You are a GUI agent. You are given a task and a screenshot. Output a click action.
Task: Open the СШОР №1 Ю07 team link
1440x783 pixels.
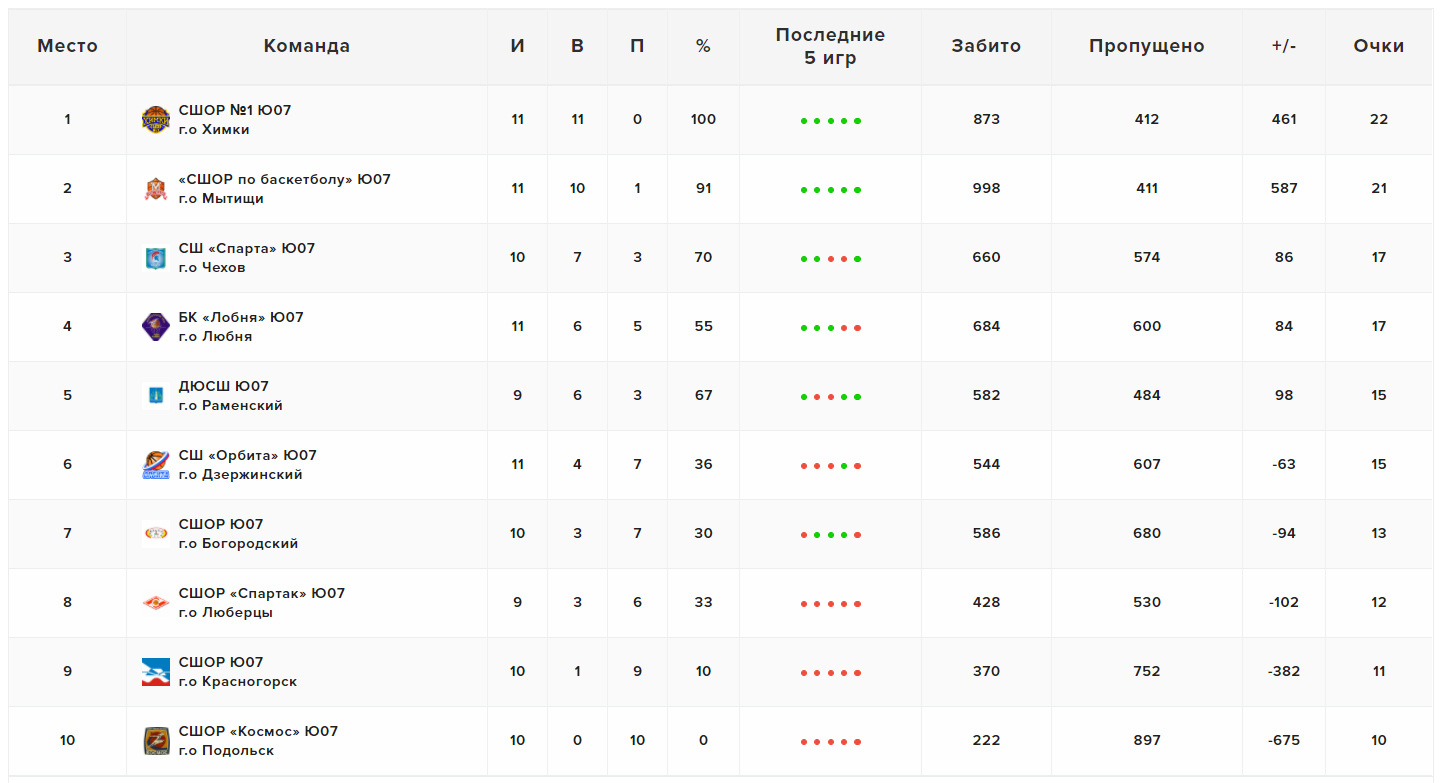coord(235,110)
